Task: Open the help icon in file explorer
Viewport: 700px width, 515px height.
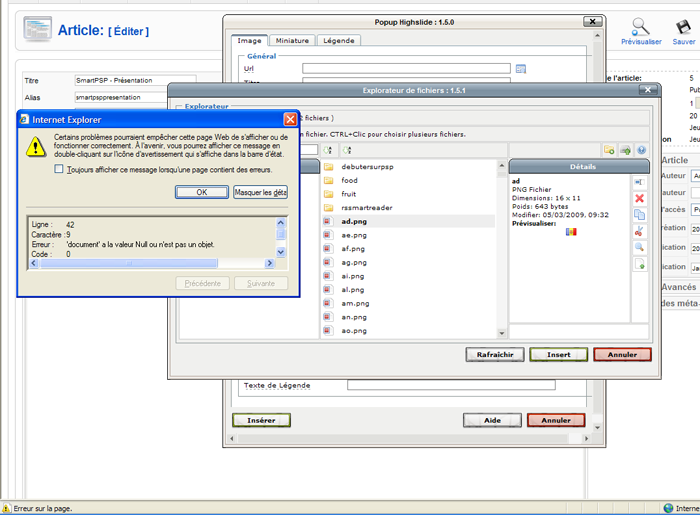Action: point(641,150)
